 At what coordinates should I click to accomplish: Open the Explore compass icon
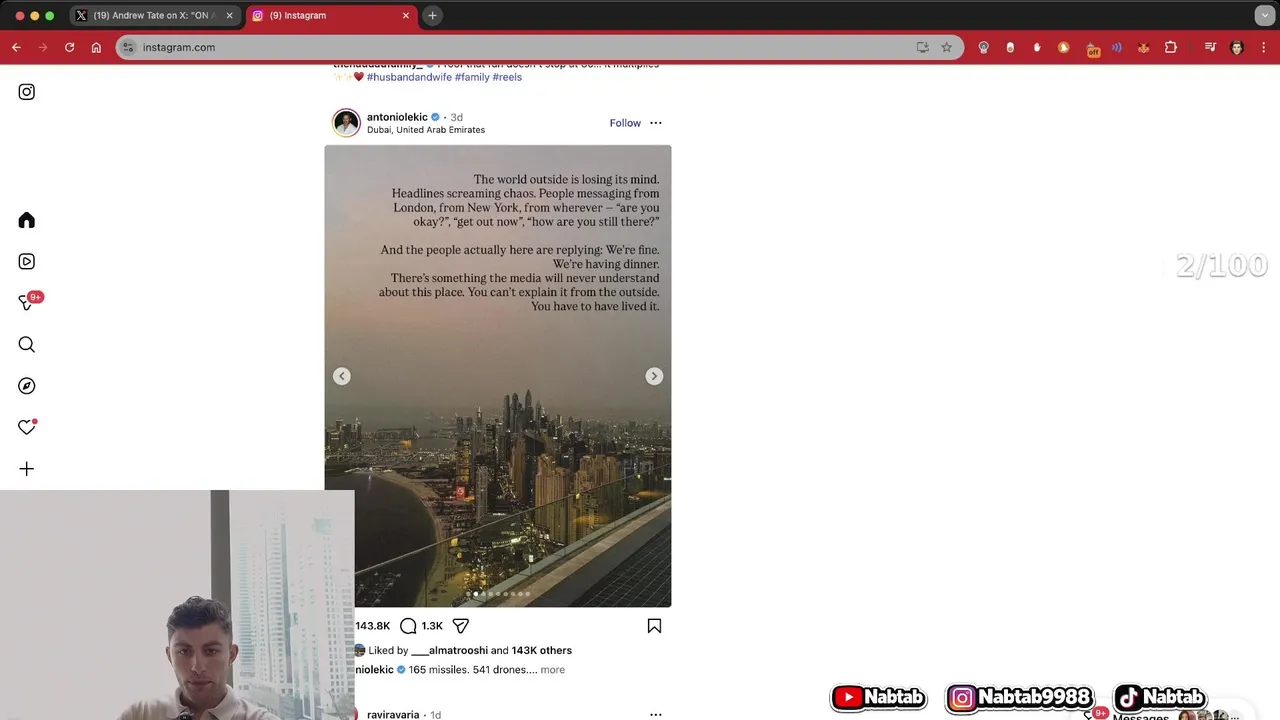click(x=27, y=386)
